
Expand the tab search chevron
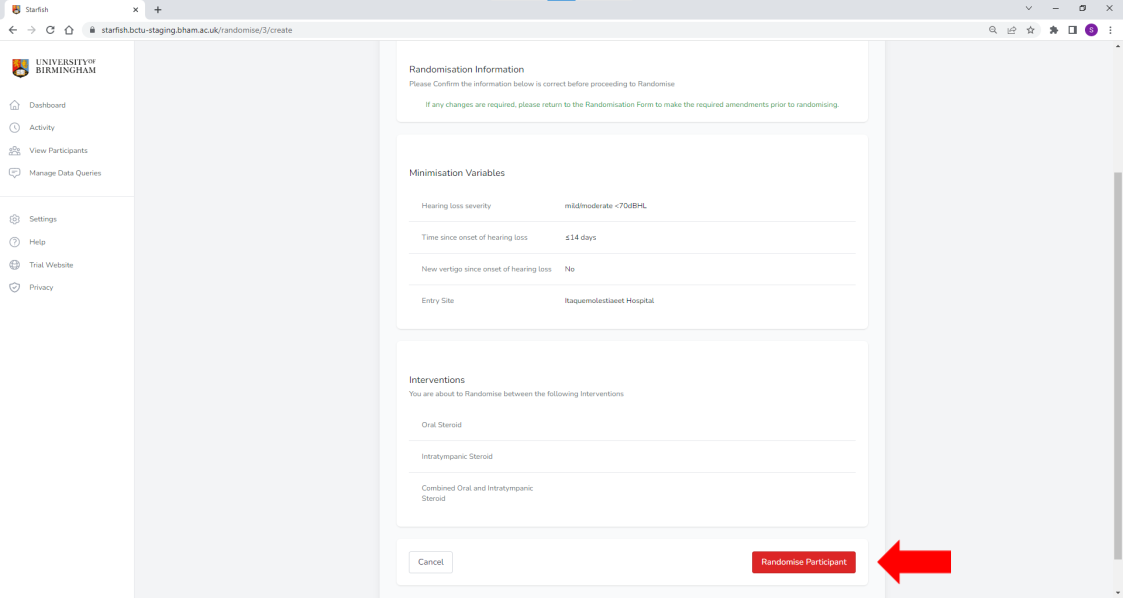(x=1029, y=9)
